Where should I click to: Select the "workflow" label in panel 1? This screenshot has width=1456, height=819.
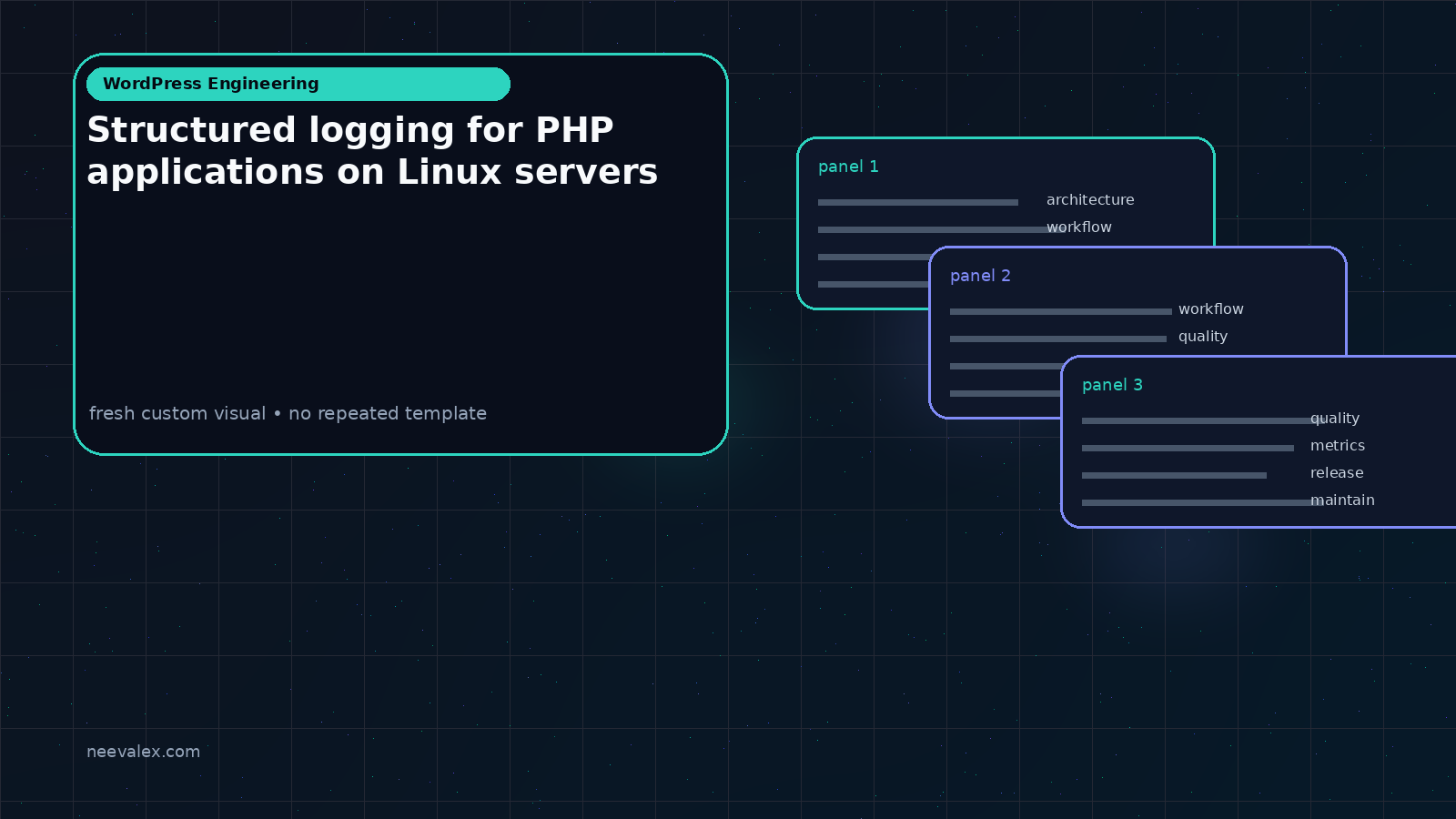(x=1079, y=227)
